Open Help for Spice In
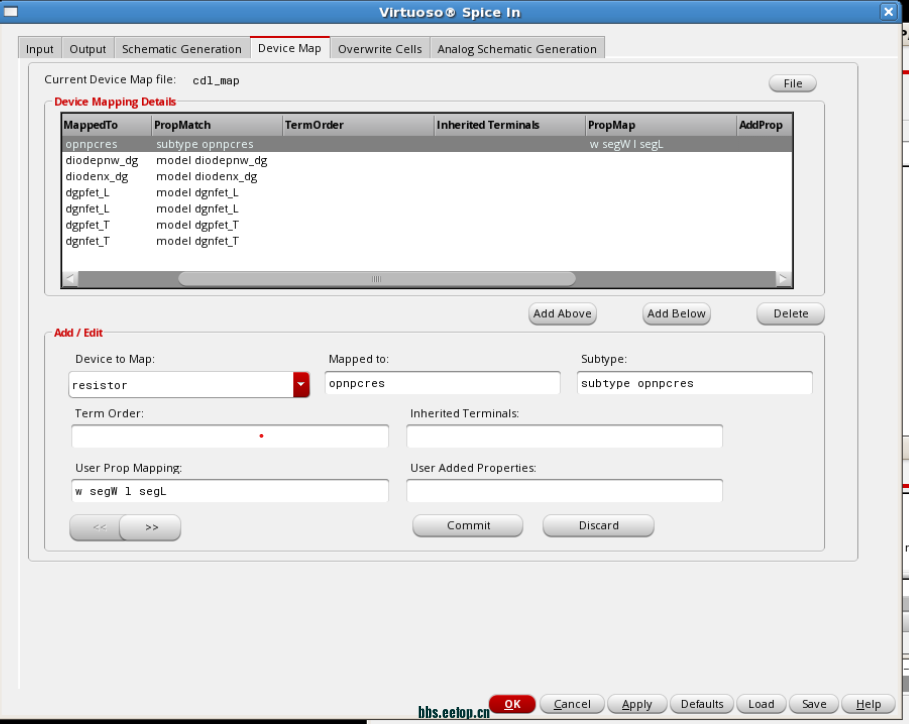This screenshot has width=909, height=724. pyautogui.click(x=868, y=704)
